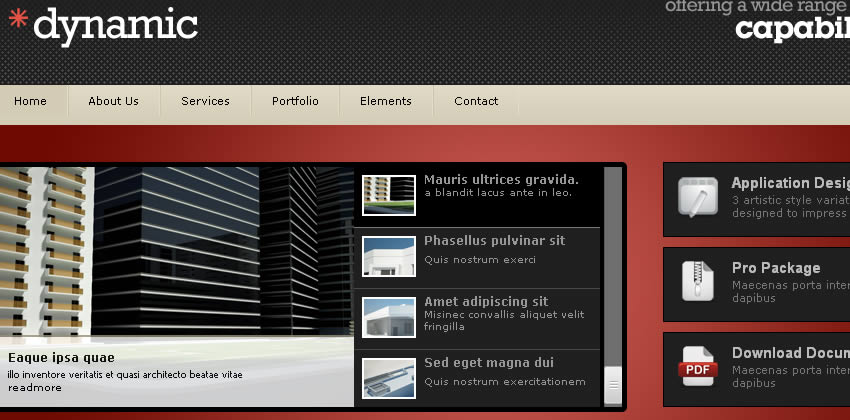Click the dynamic site logo text
Image resolution: width=850 pixels, height=420 pixels.
(115, 25)
